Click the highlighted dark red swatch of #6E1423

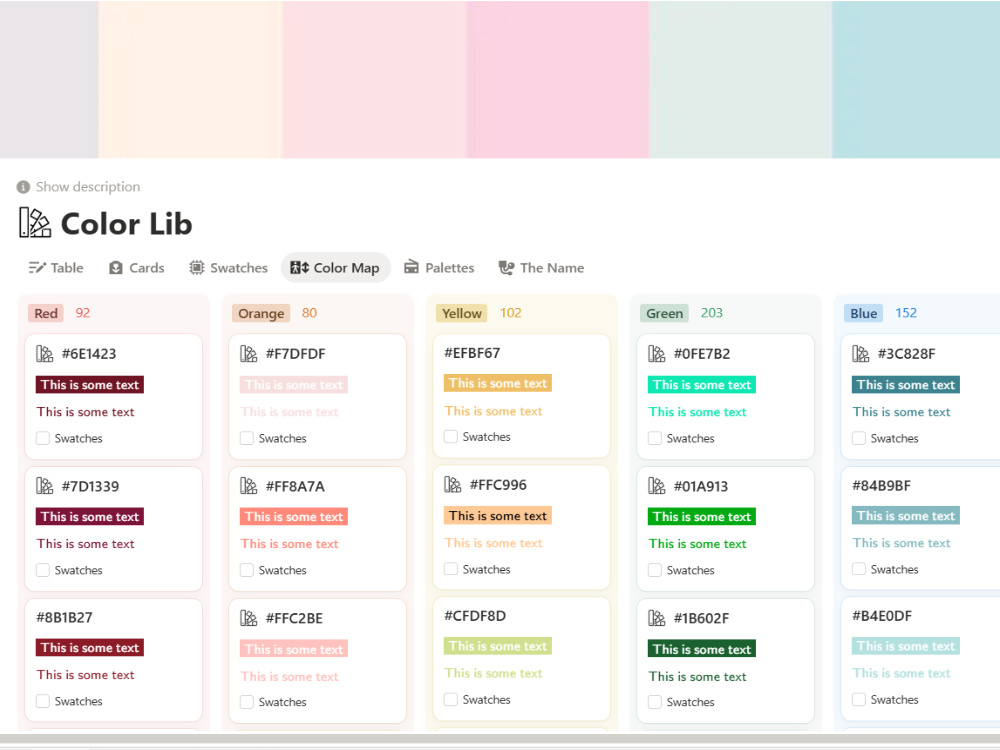coord(90,385)
